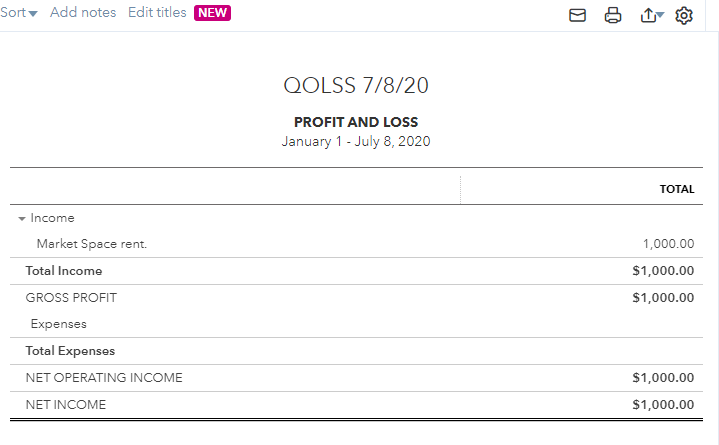Click NET INCOME amount value
The image size is (719, 445).
663,405
